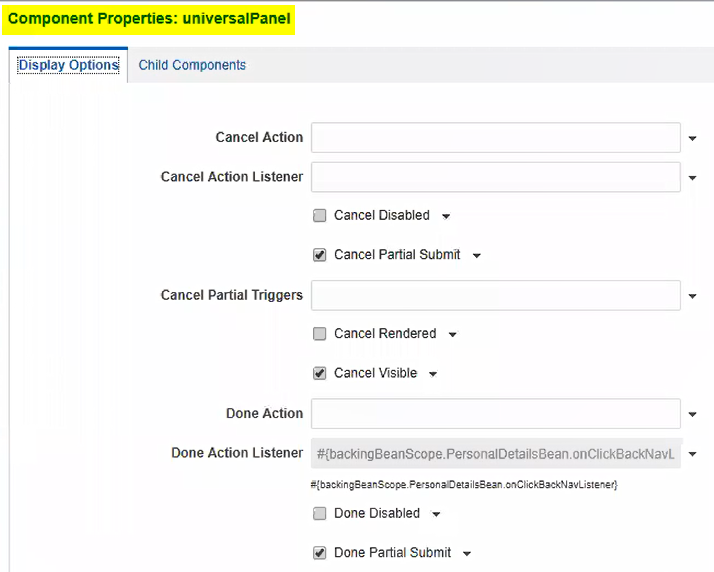Expand the Done Action Listener dropdown arrow
714x572 pixels.
pos(692,453)
